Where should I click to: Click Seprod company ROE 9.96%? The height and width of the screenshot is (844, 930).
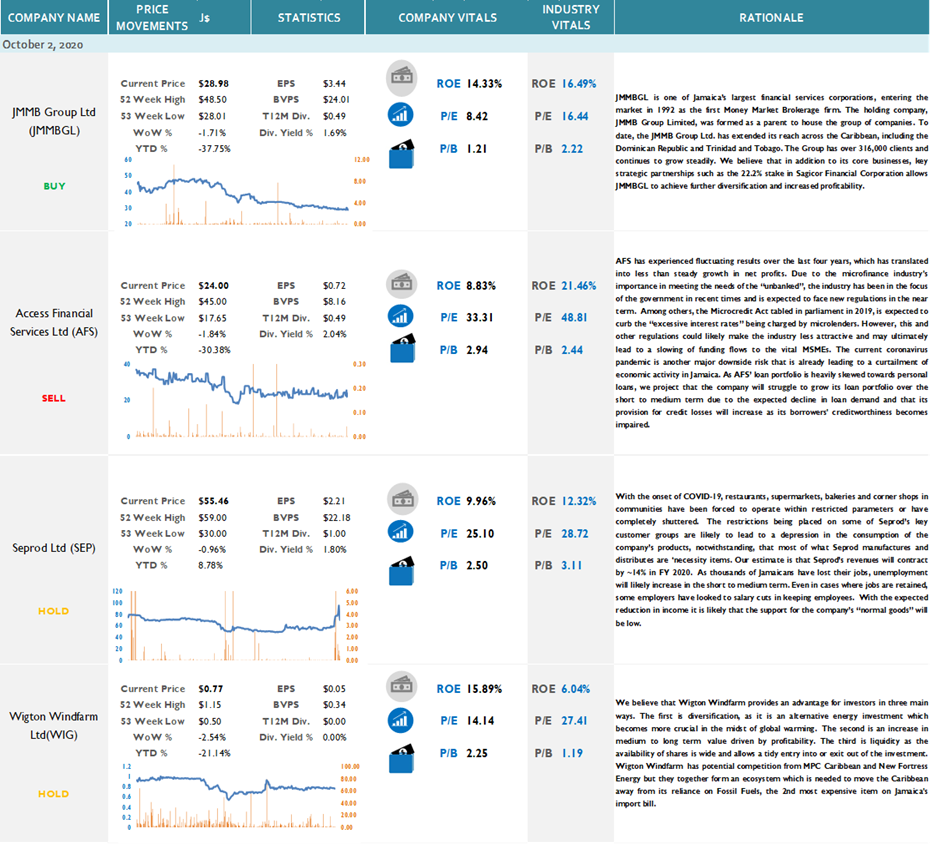pos(481,501)
